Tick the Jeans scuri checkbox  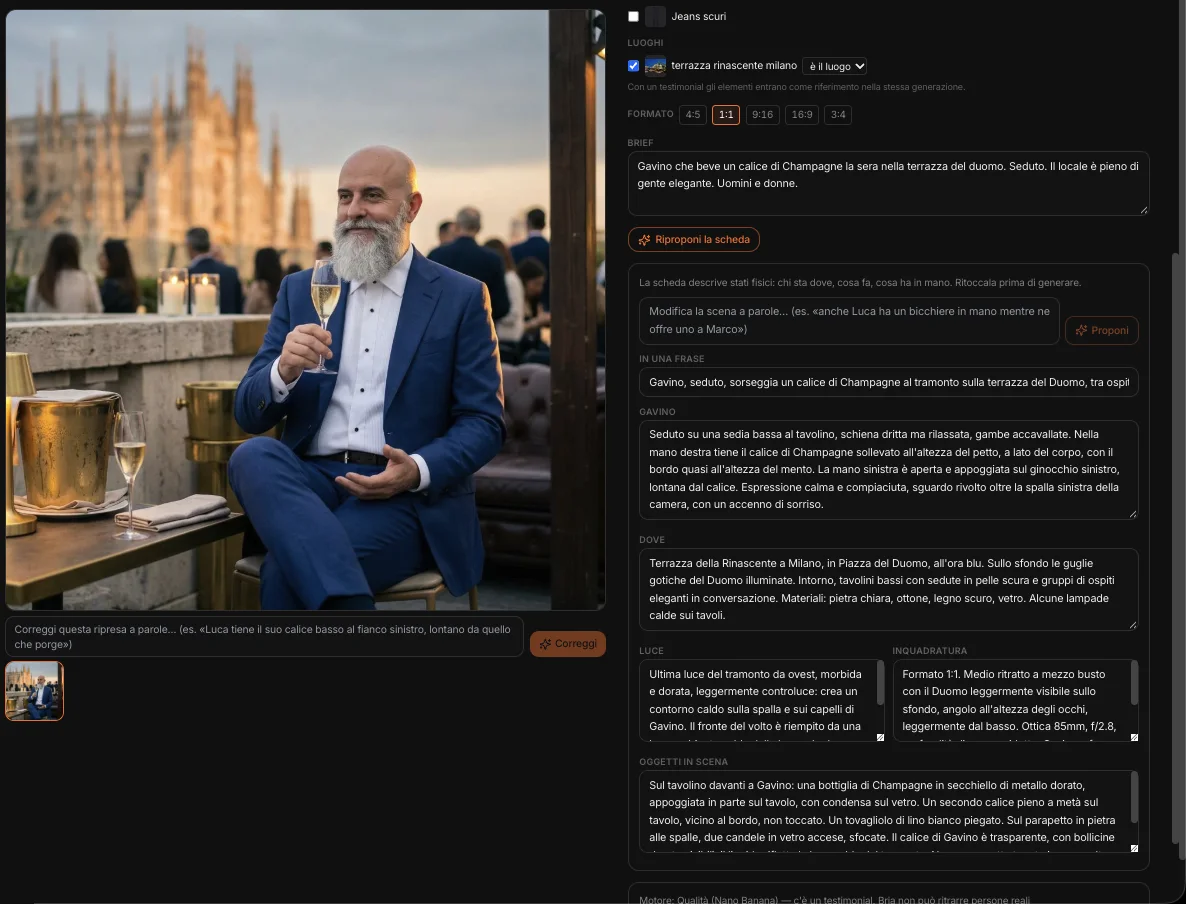click(633, 17)
